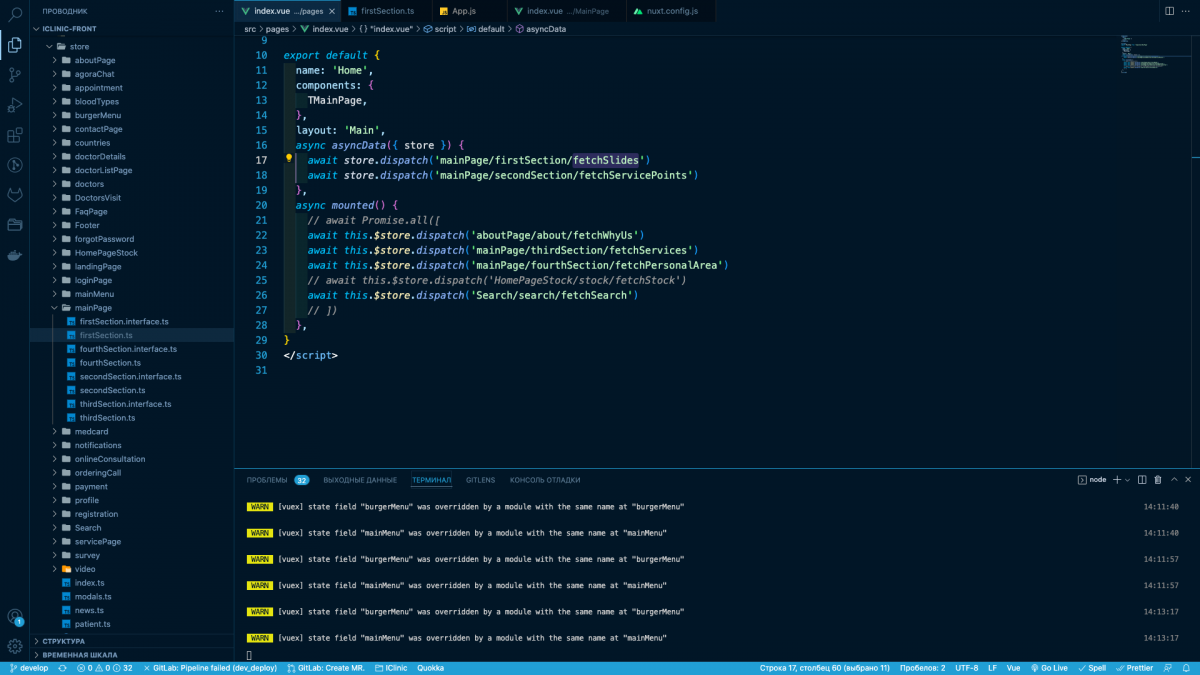Screen dimensions: 1200x675
Task: Switch to index.vue MainPage editor tab
Action: 567,11
